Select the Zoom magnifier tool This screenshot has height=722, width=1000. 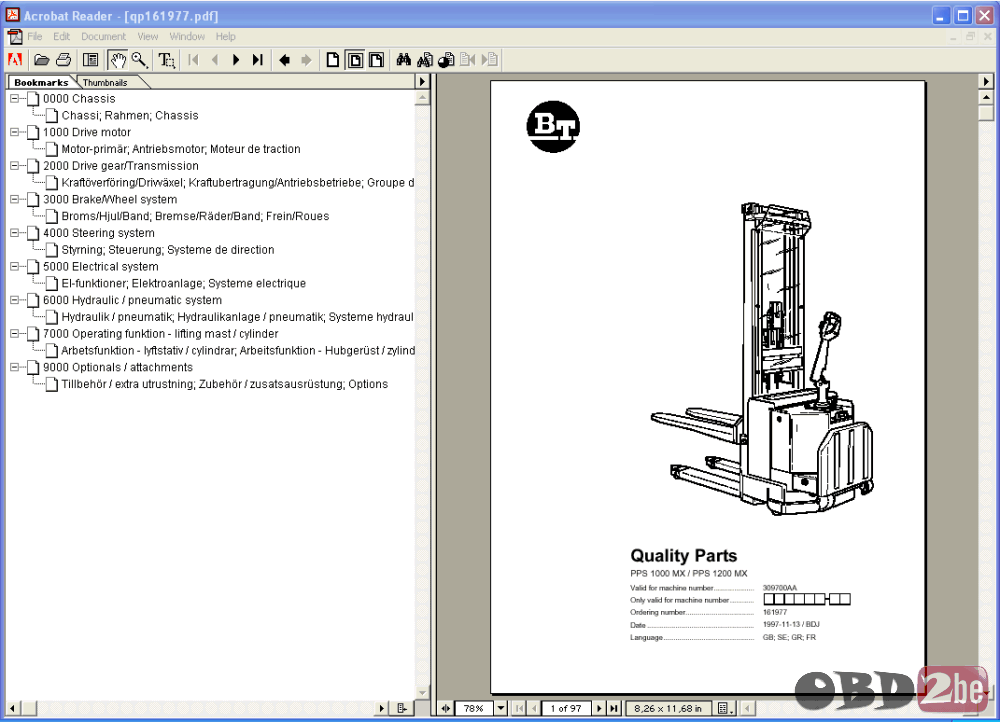tap(140, 60)
